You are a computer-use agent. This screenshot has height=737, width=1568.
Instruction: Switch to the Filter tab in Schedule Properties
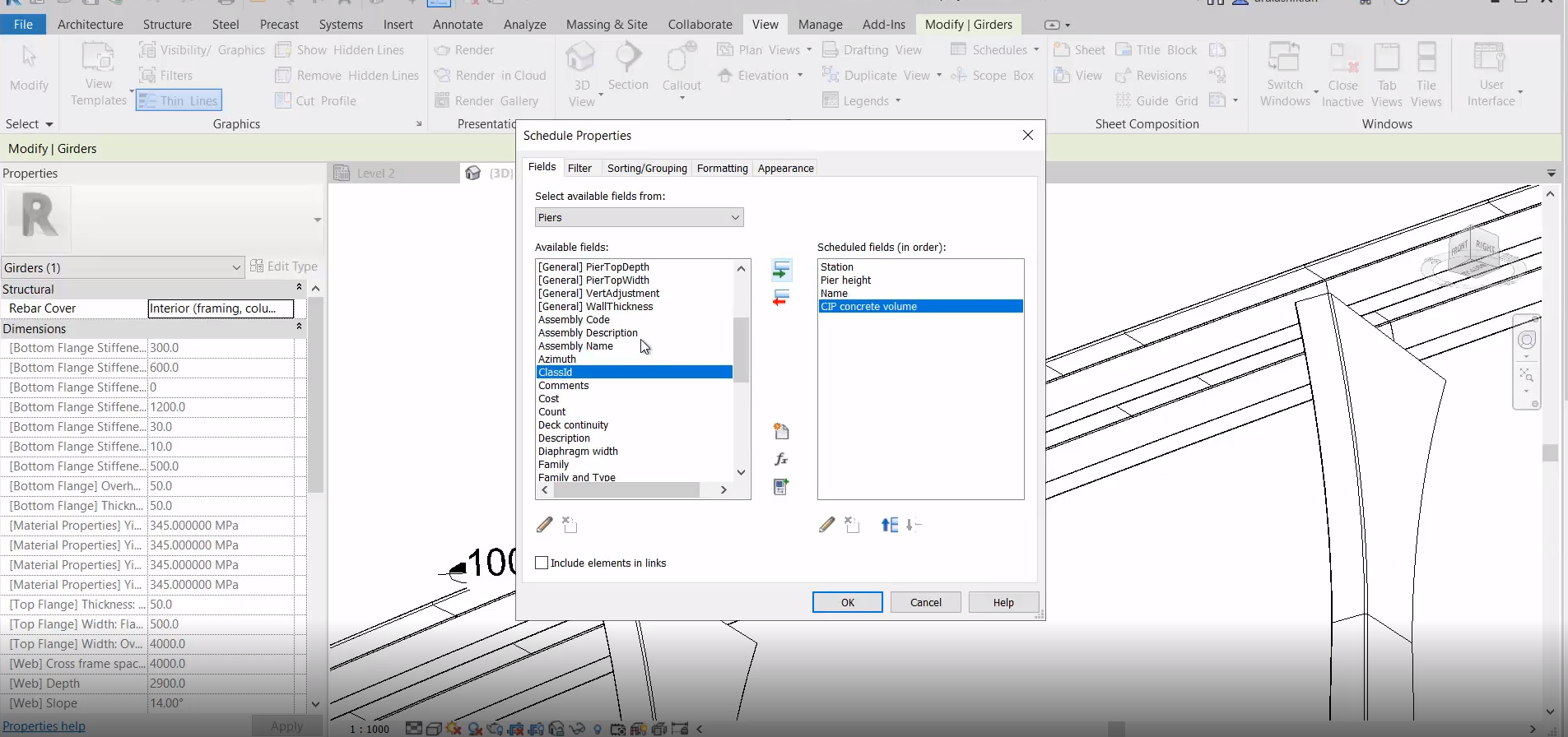click(x=579, y=168)
